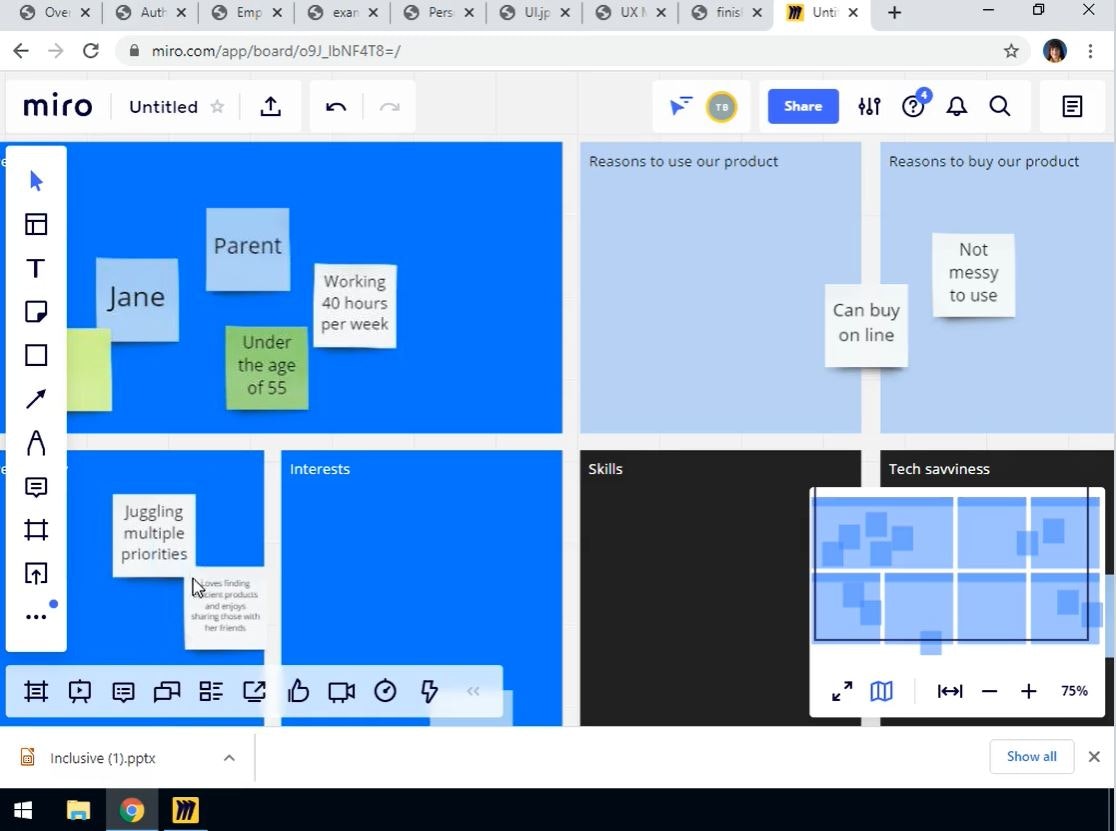This screenshot has width=1116, height=831.
Task: Open the lightning bolt activity icon
Action: tap(429, 691)
